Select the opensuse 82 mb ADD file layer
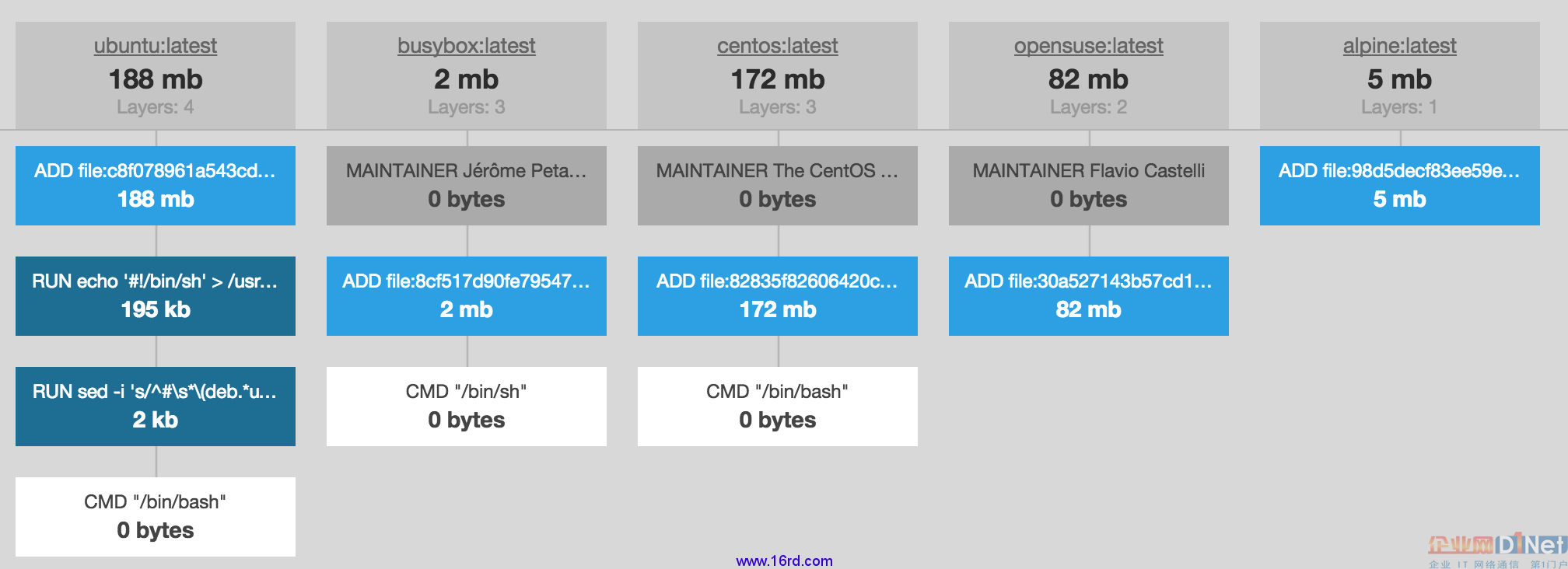Image resolution: width=1568 pixels, height=569 pixels. (1089, 296)
